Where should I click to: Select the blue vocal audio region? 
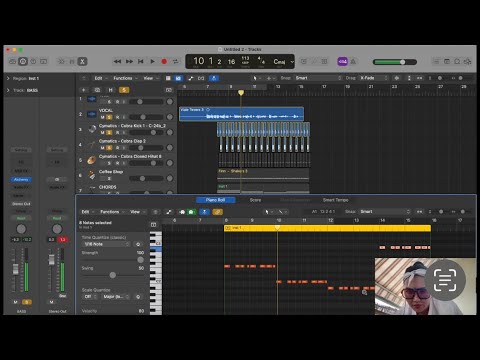coord(241,114)
